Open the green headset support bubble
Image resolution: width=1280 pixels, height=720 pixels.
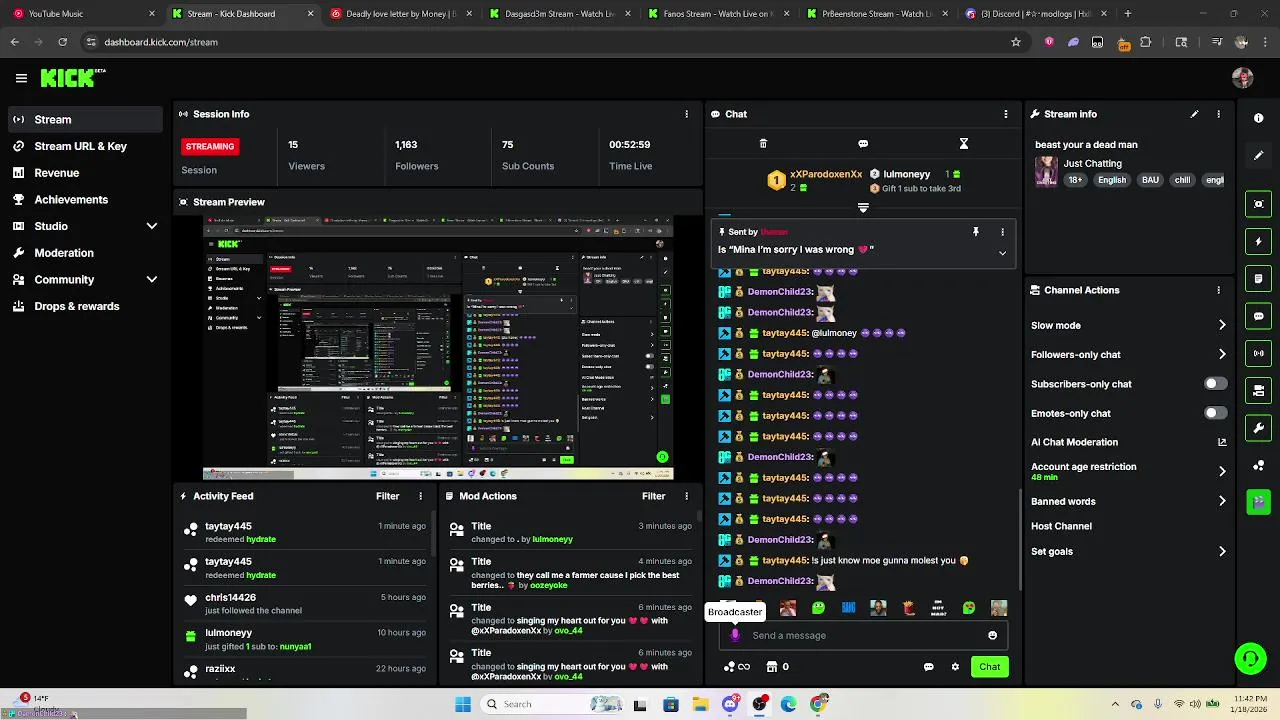point(1250,658)
